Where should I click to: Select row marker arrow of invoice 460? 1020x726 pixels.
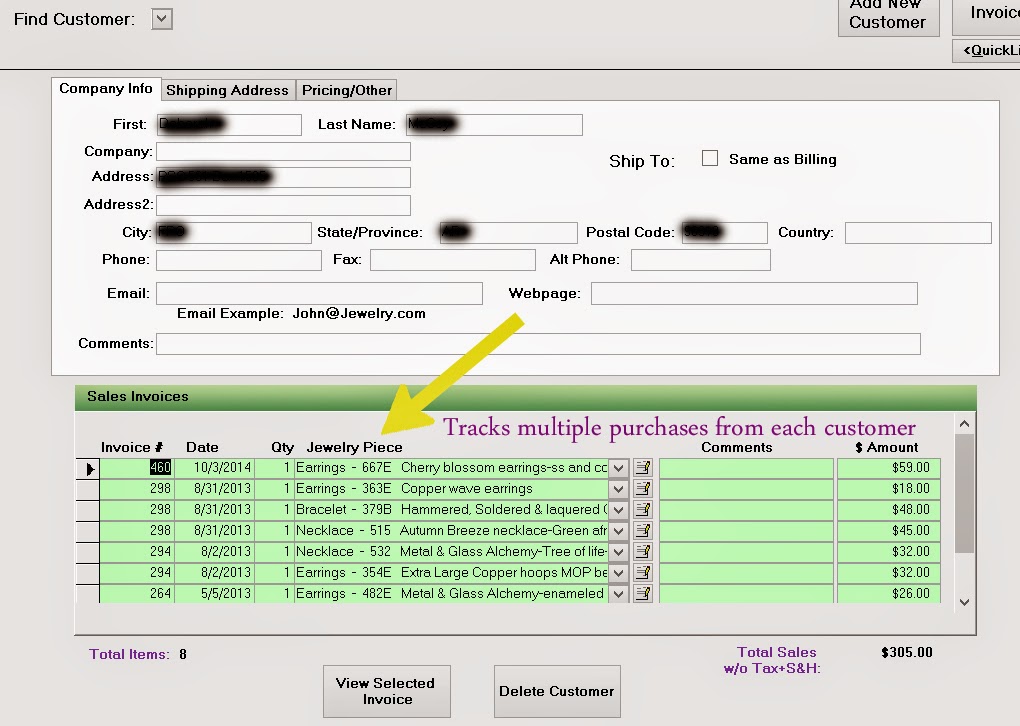coord(88,468)
